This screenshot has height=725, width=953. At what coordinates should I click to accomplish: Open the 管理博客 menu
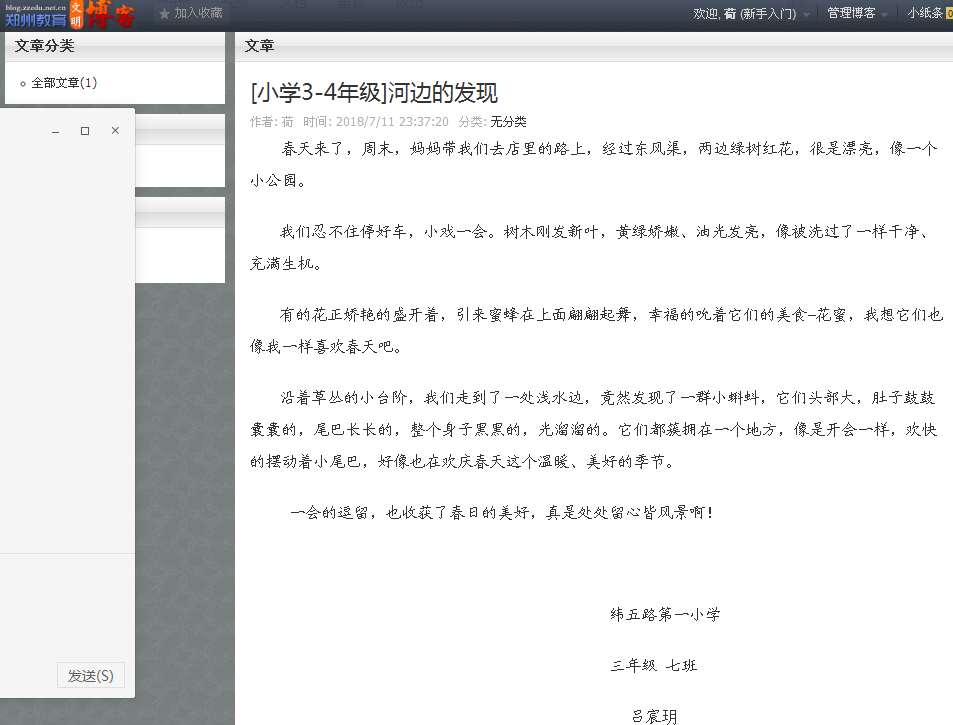click(x=850, y=13)
